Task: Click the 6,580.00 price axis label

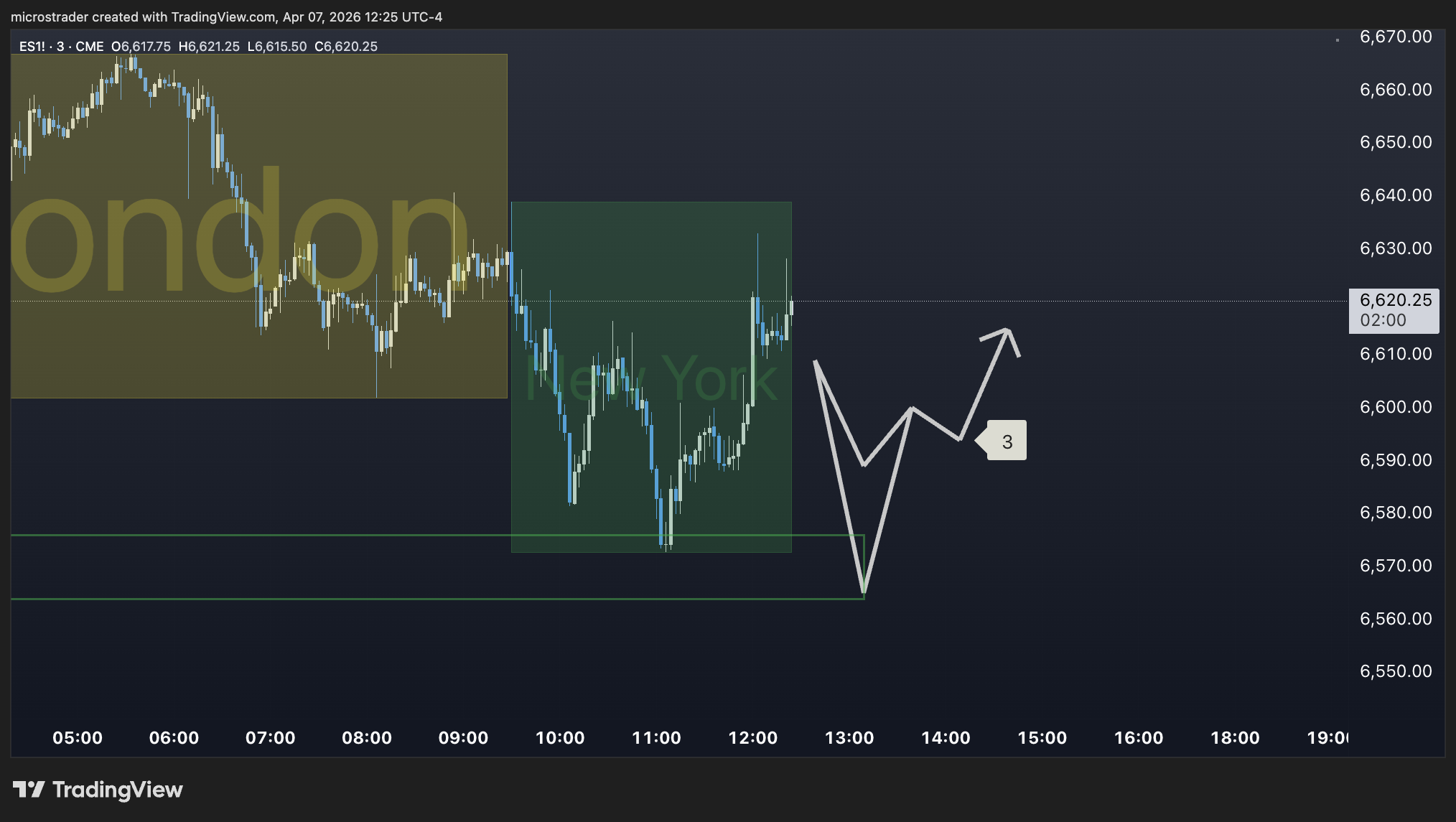Action: tap(1396, 513)
